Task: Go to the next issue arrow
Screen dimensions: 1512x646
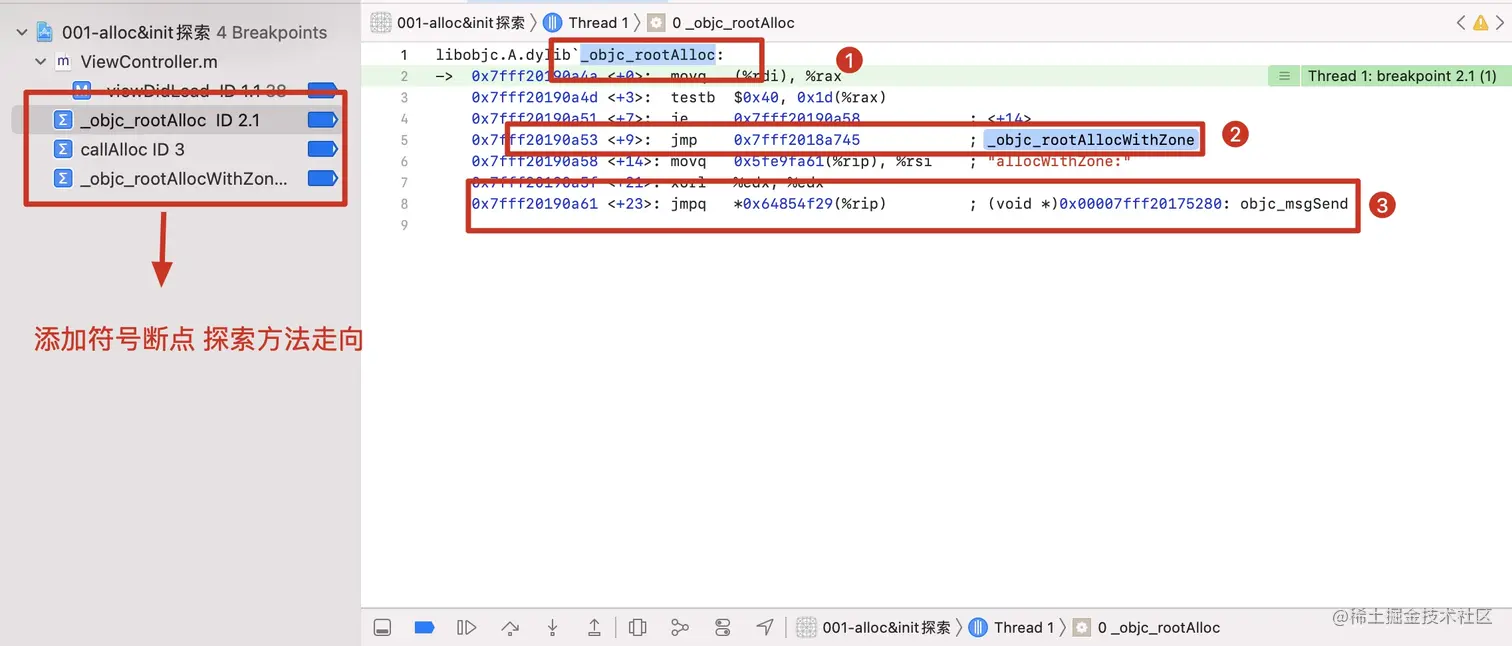Action: [x=1499, y=22]
